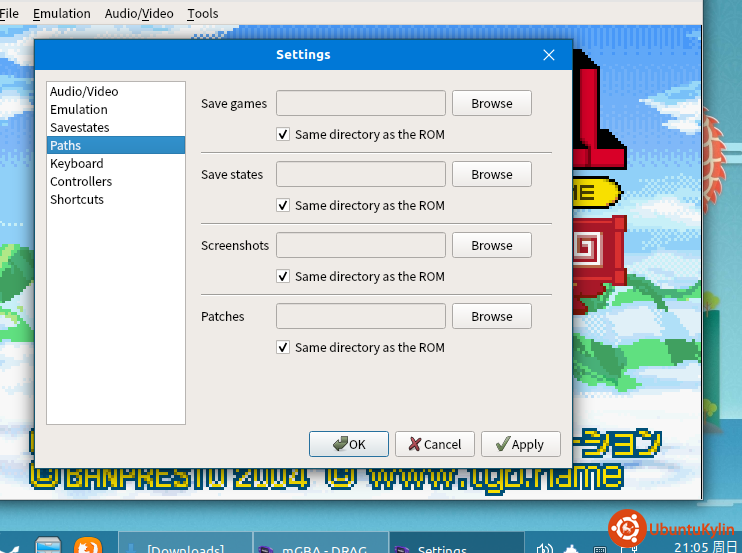Click the Patches path field
This screenshot has width=742, height=553.
[x=361, y=316]
